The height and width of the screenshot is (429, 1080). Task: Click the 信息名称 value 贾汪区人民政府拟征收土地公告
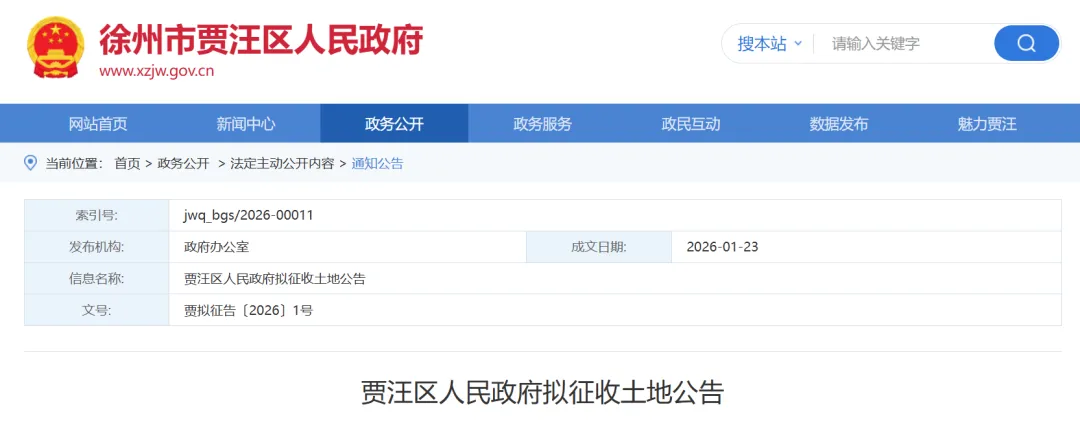click(274, 279)
